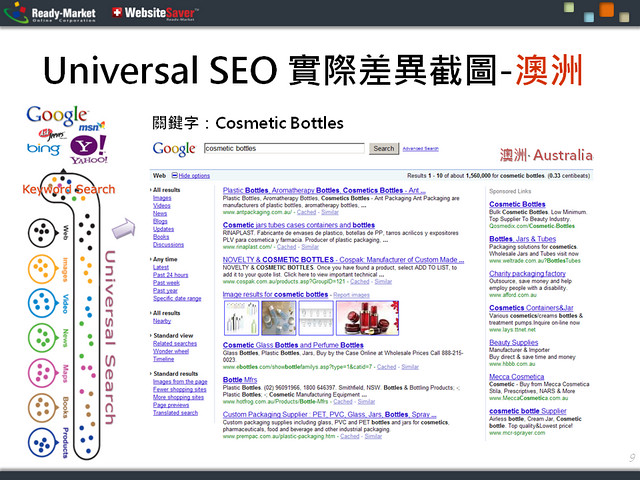Open the red cosmetic bottles thumbnail
This screenshot has width=640, height=480.
click(367, 318)
